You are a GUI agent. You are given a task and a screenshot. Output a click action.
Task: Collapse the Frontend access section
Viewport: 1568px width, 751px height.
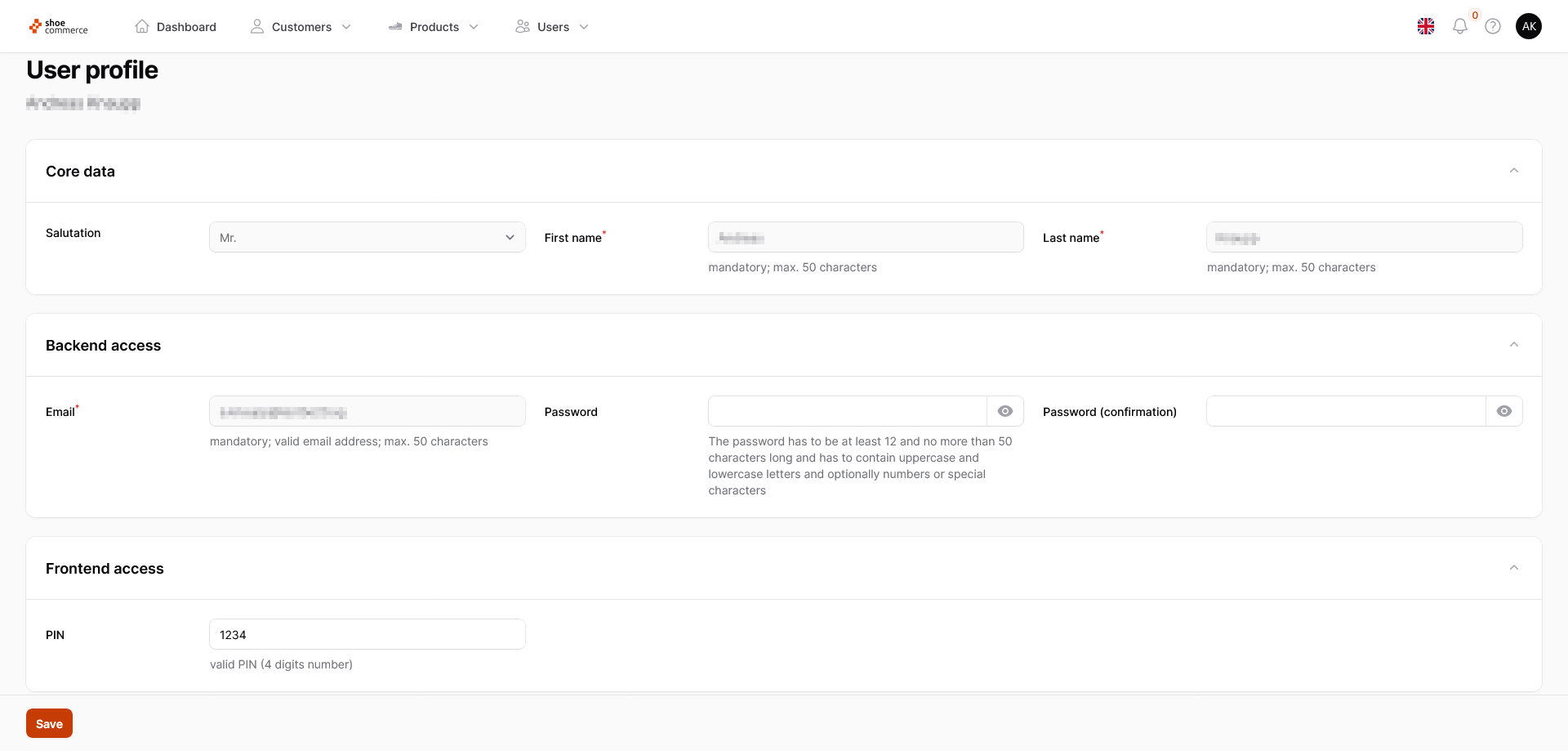(1514, 568)
